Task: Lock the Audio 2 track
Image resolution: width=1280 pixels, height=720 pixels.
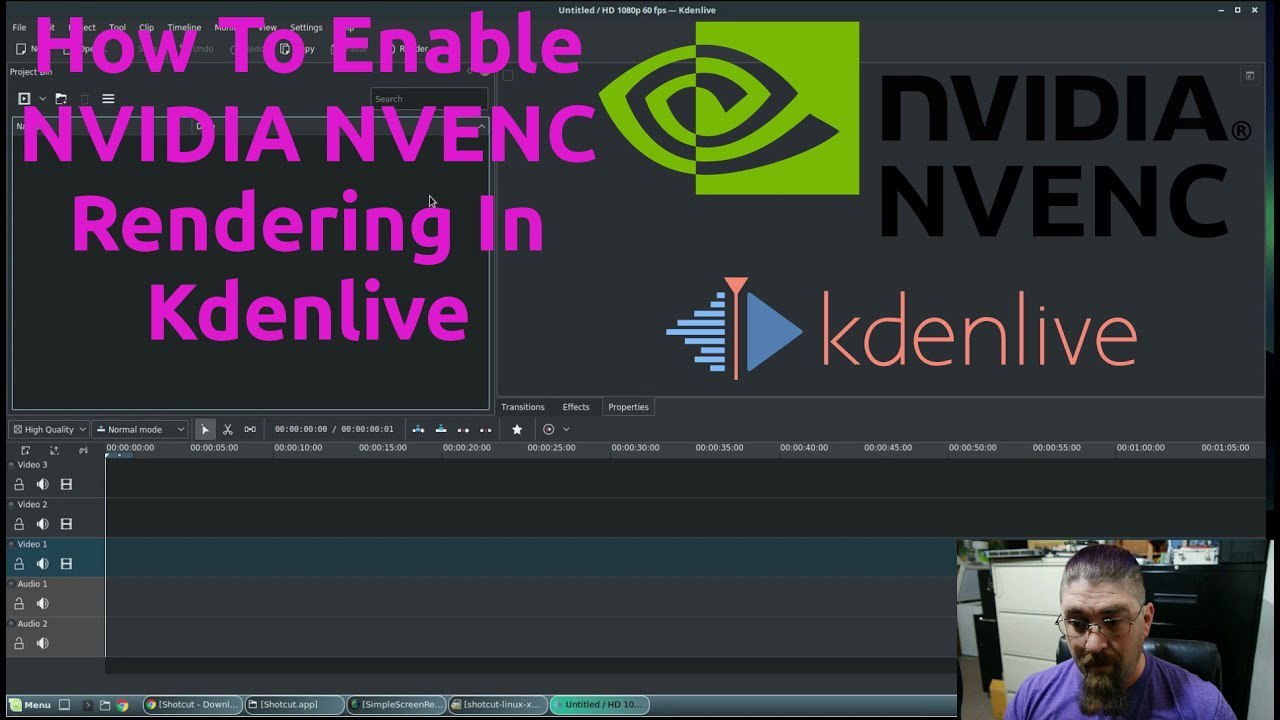Action: [x=19, y=643]
